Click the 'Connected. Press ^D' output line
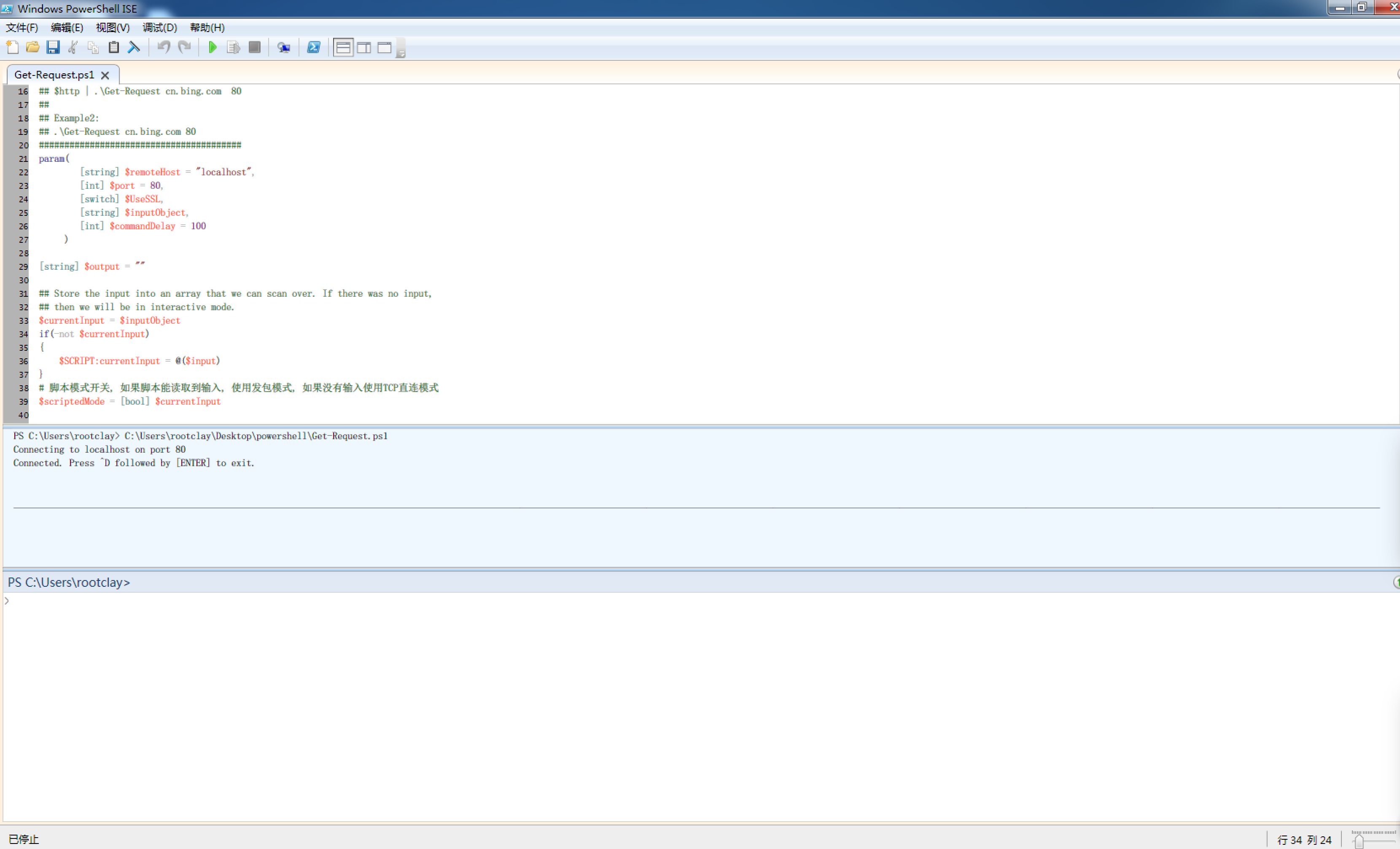The height and width of the screenshot is (849, 1400). 134,463
